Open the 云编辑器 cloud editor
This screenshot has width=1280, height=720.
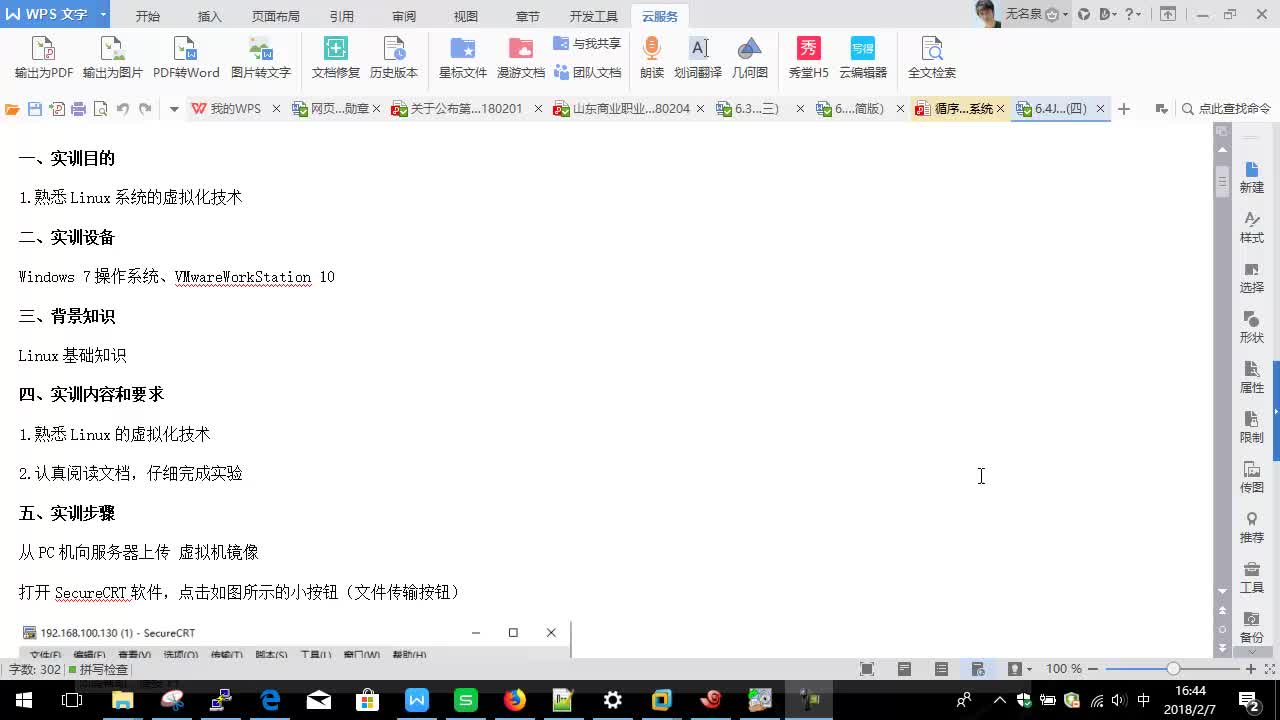point(863,58)
